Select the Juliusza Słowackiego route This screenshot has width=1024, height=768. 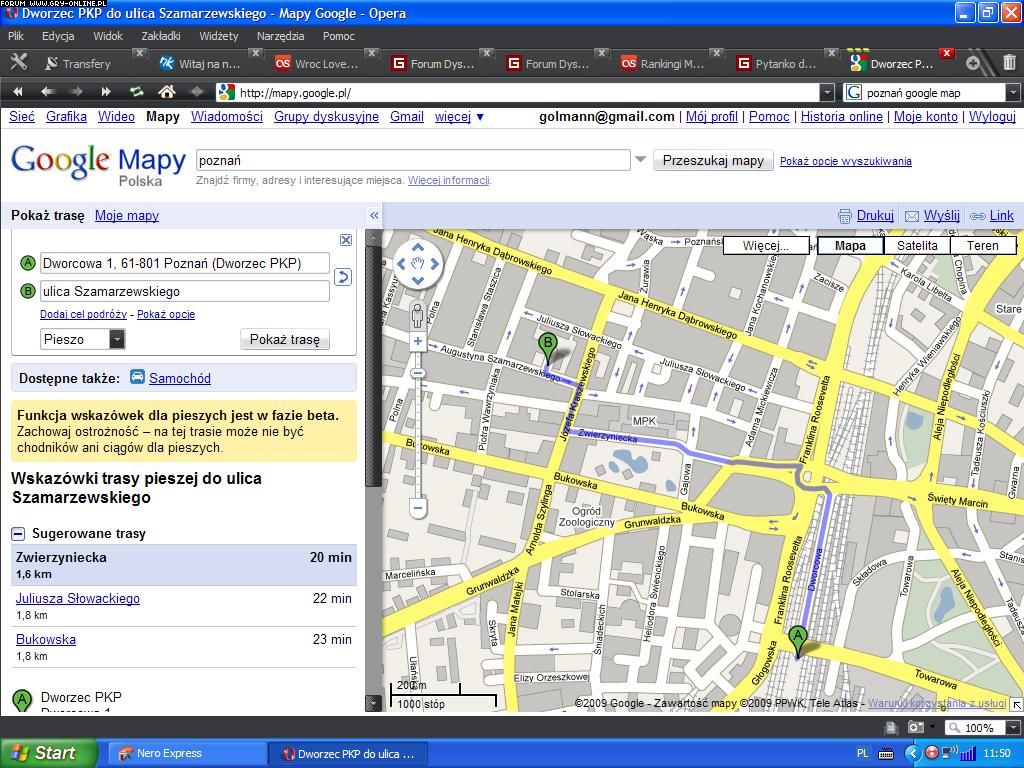(78, 598)
